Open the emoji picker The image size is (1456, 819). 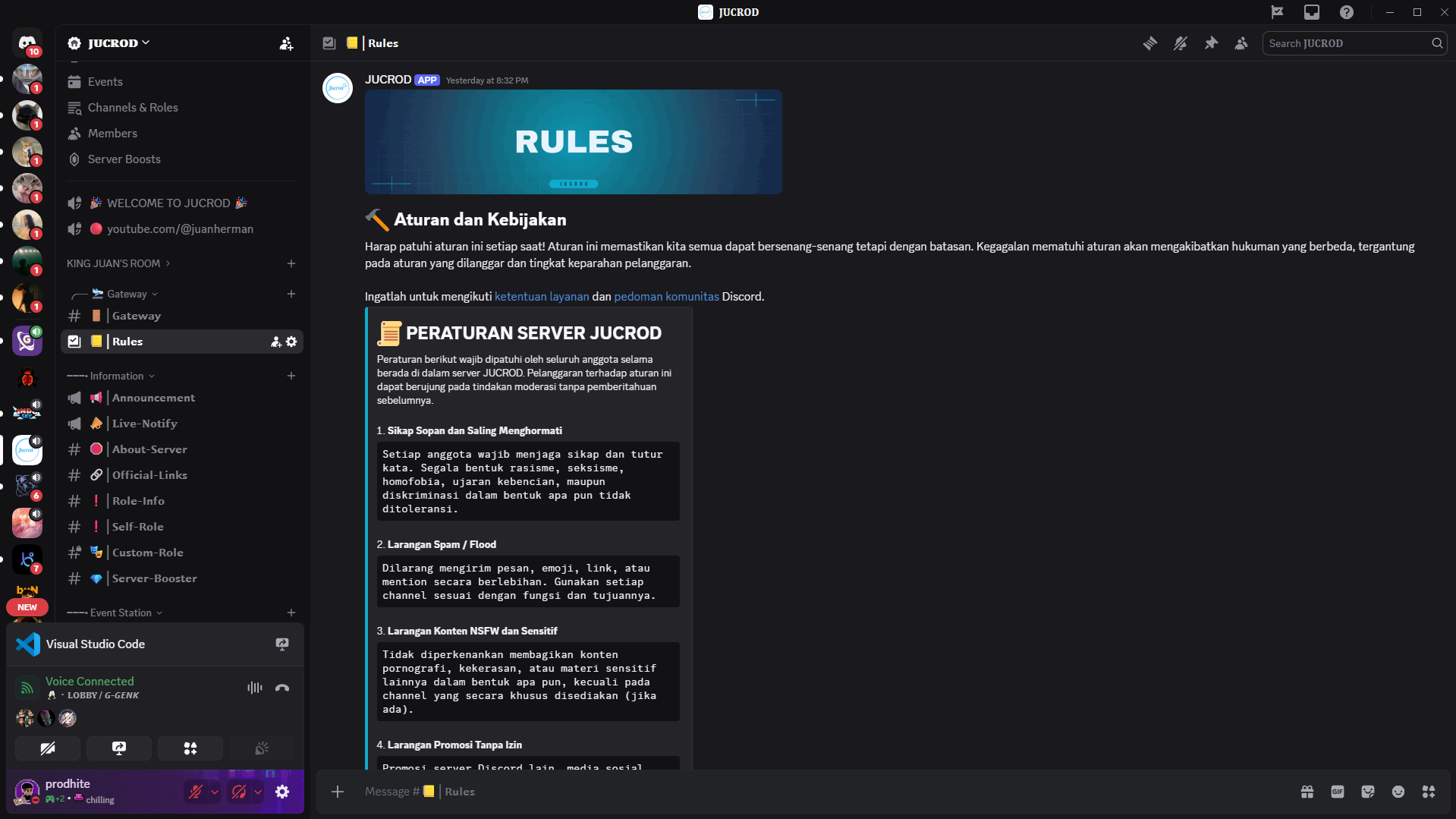click(1398, 792)
